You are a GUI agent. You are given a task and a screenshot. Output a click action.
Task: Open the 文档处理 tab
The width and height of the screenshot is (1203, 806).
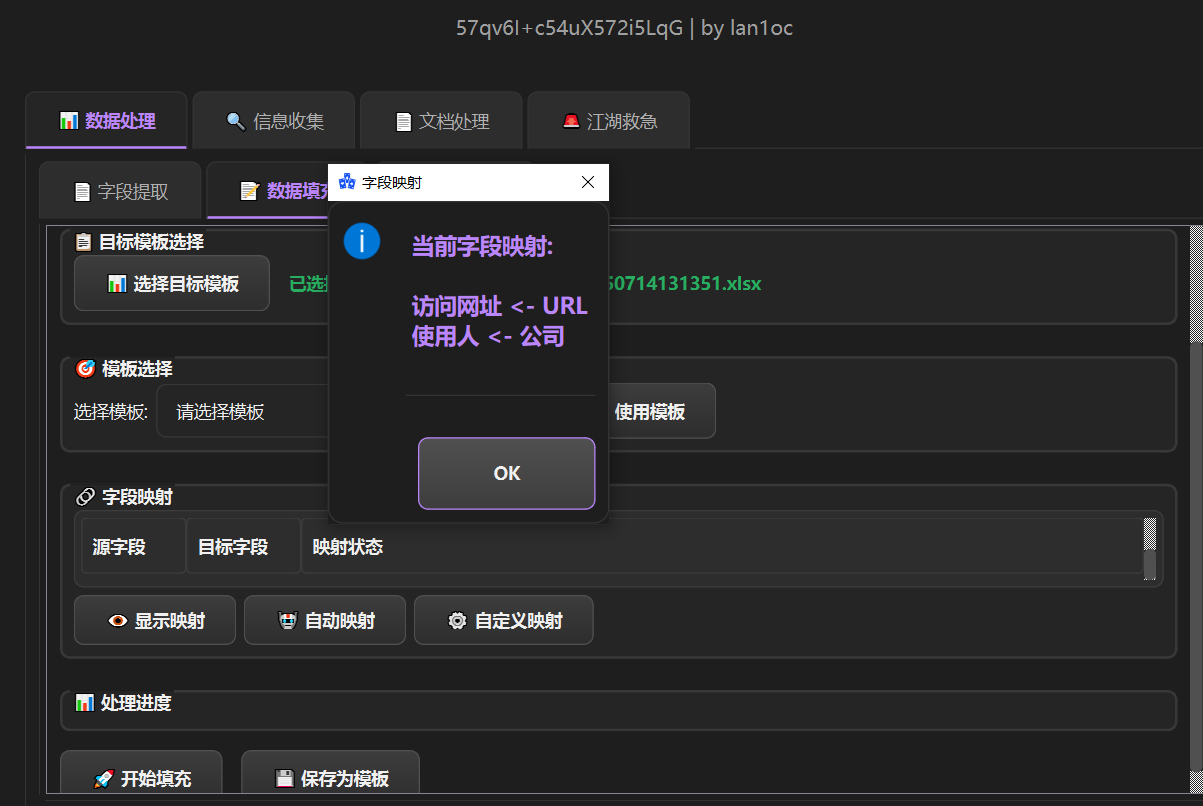pyautogui.click(x=441, y=121)
